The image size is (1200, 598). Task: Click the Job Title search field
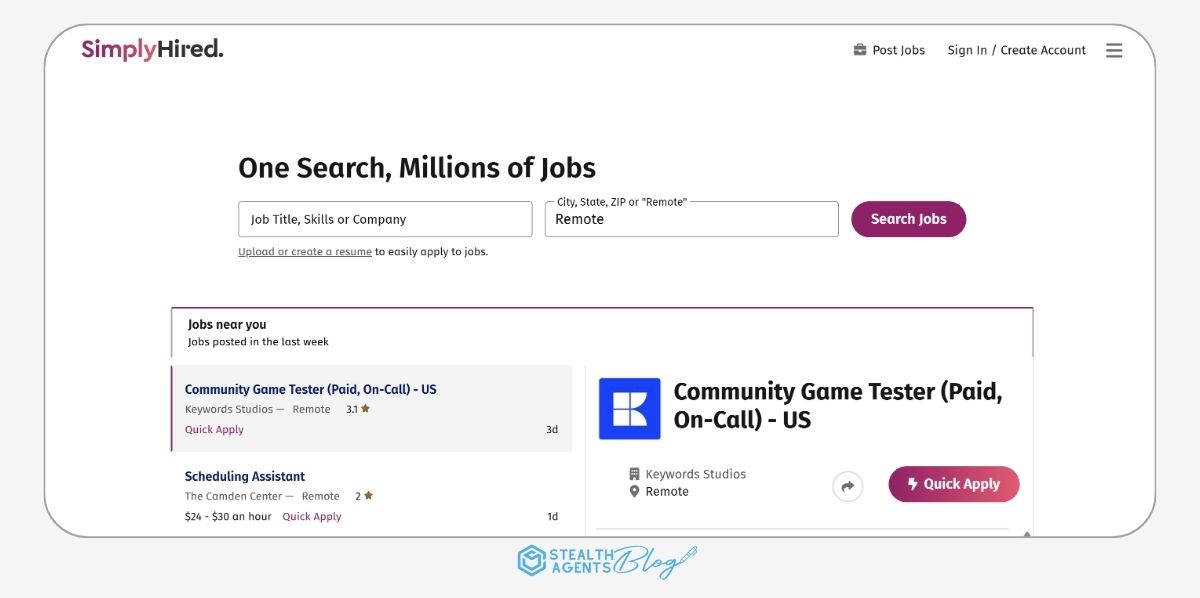384,218
